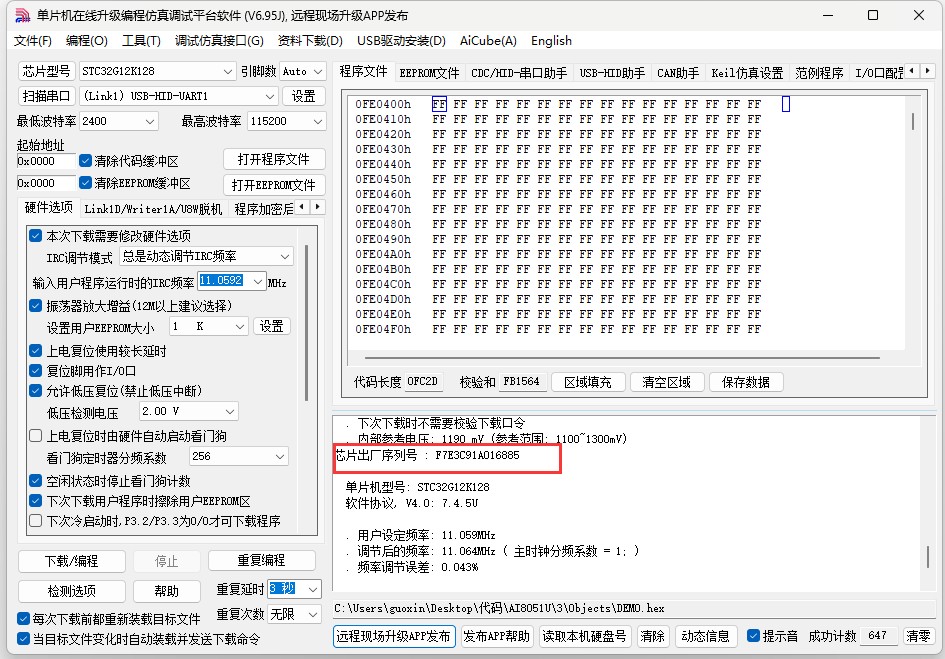Screen dimensions: 945x659
Task: Toggle 空闲状态时停止看门狗计数 checkbox
Action: tap(36, 481)
